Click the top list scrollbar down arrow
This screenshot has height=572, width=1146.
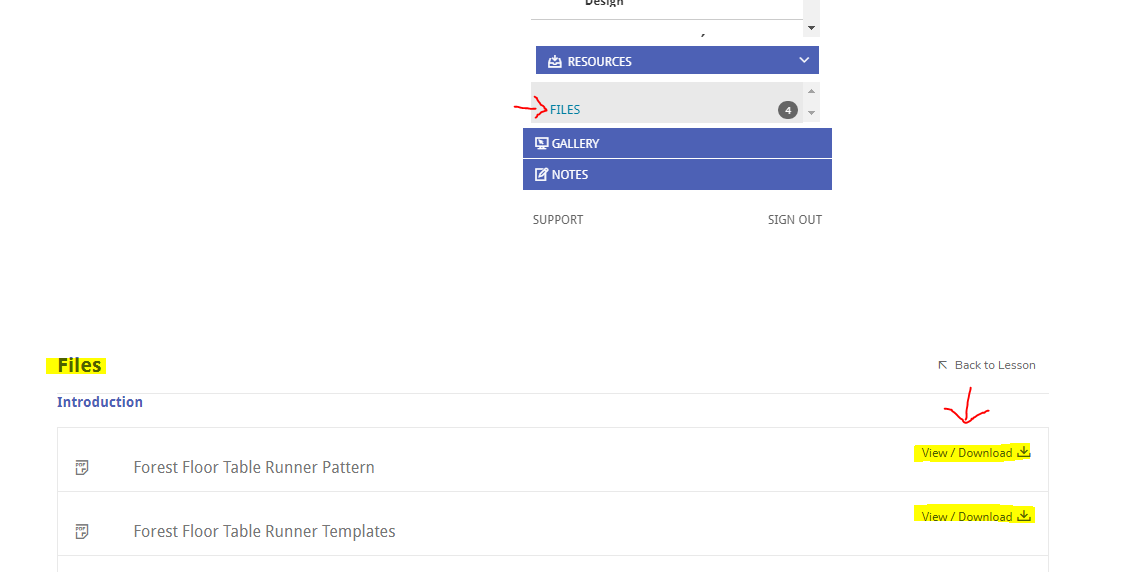pos(811,28)
